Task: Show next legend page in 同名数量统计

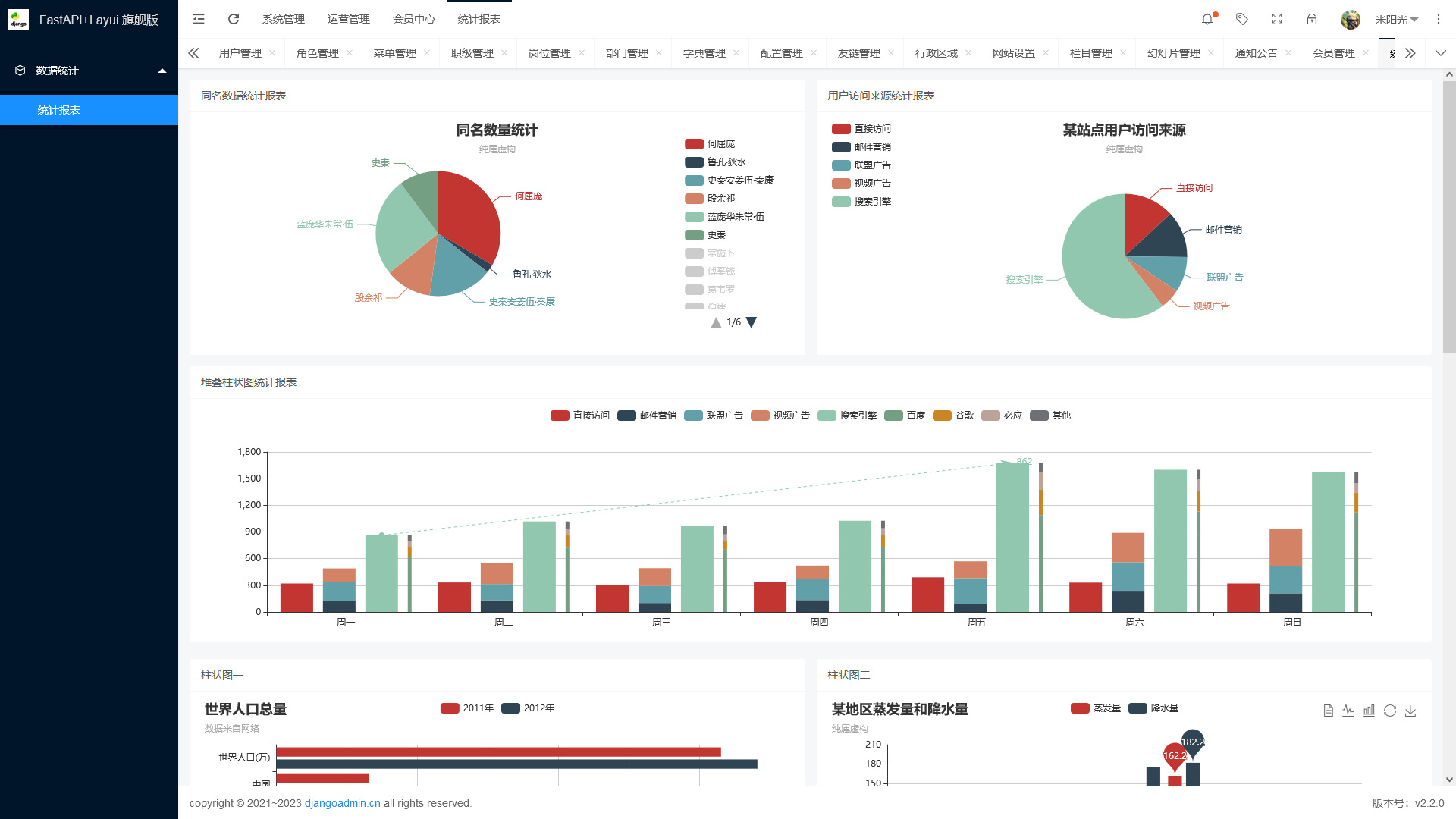Action: [x=752, y=322]
